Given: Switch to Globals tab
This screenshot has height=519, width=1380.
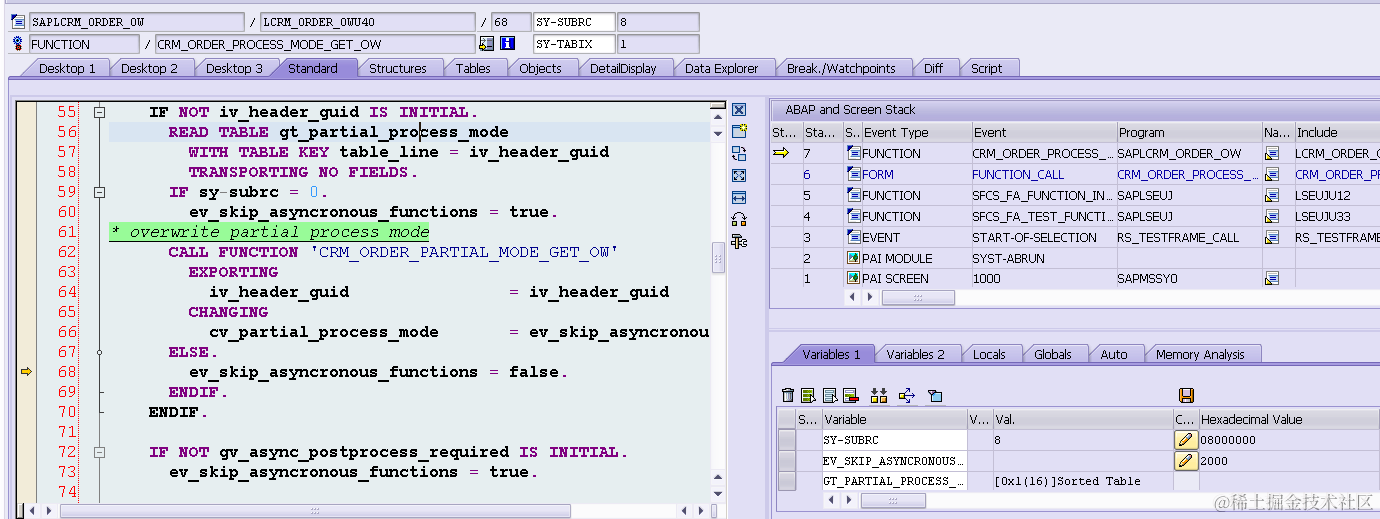Looking at the screenshot, I should pyautogui.click(x=1053, y=354).
